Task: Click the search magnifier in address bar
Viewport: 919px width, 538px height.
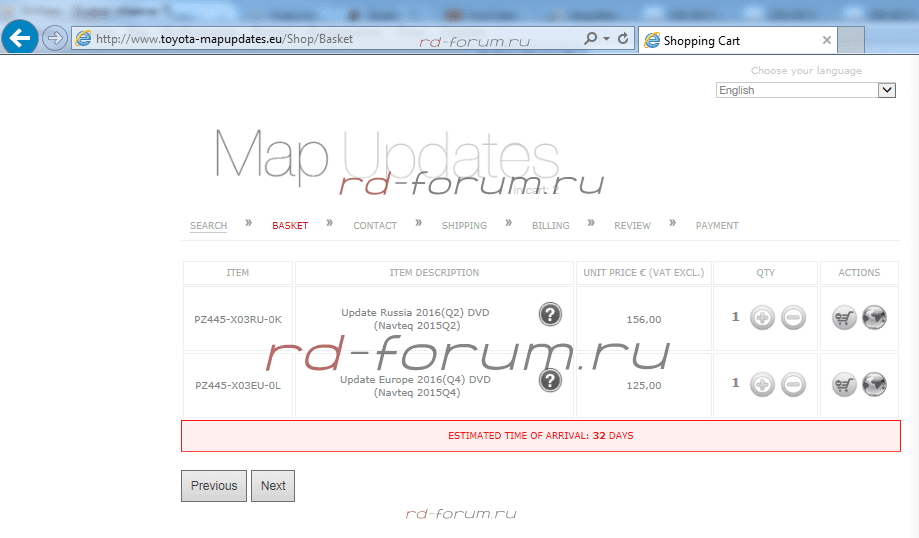Action: (590, 39)
